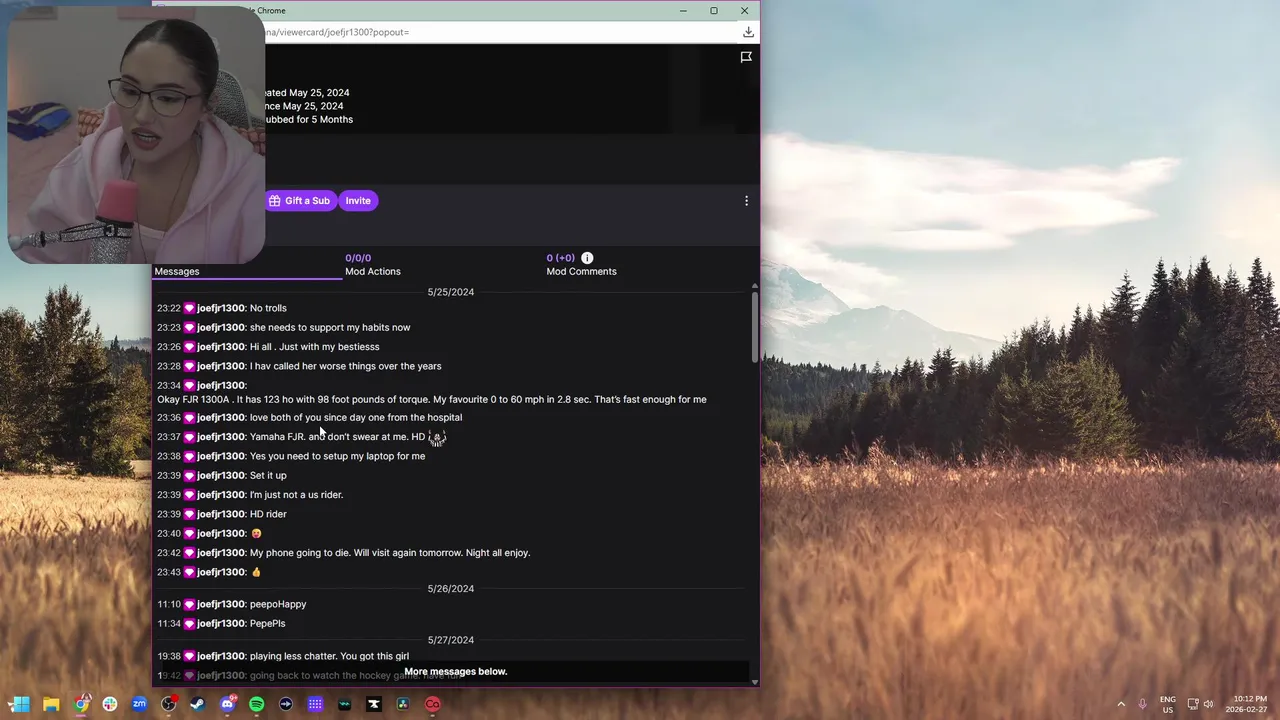1280x720 pixels.
Task: Open the three-dot options menu on viewer card
Action: point(746,201)
